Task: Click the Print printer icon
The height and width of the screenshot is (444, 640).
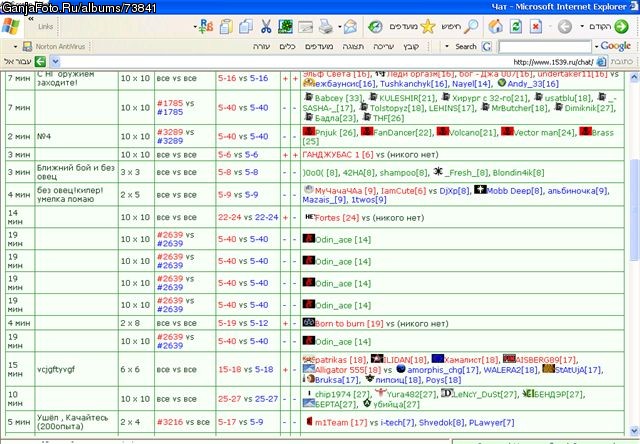Action: [x=326, y=27]
